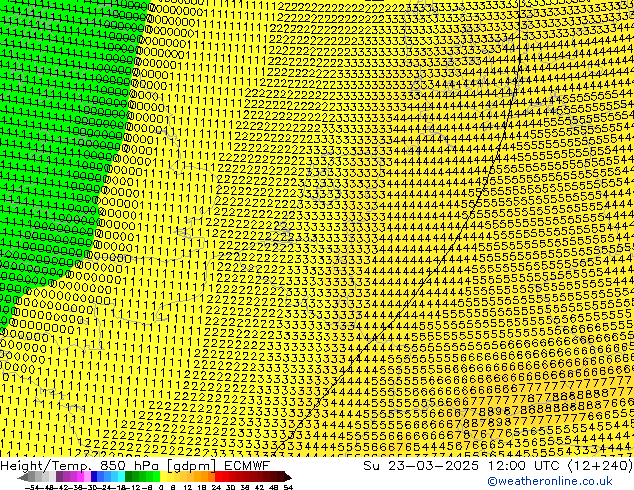The image size is (634, 490).
Task: Select the dark maroon right-arrow end of legend
Action: [288, 477]
